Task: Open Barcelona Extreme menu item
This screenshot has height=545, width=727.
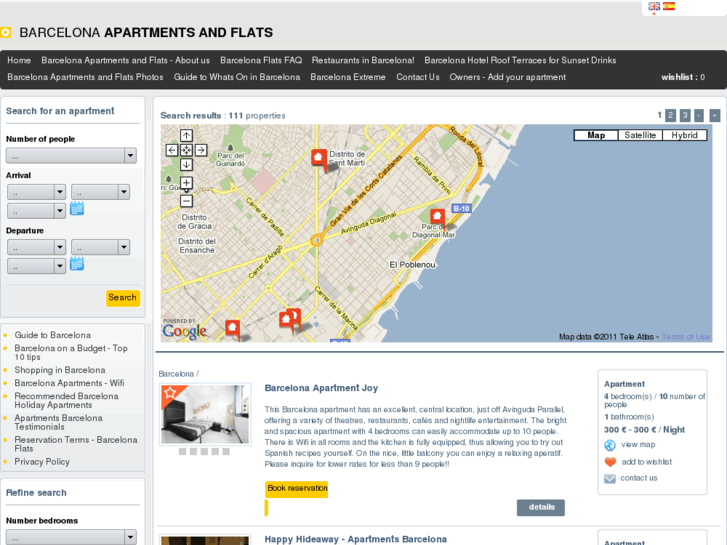Action: pyautogui.click(x=348, y=77)
